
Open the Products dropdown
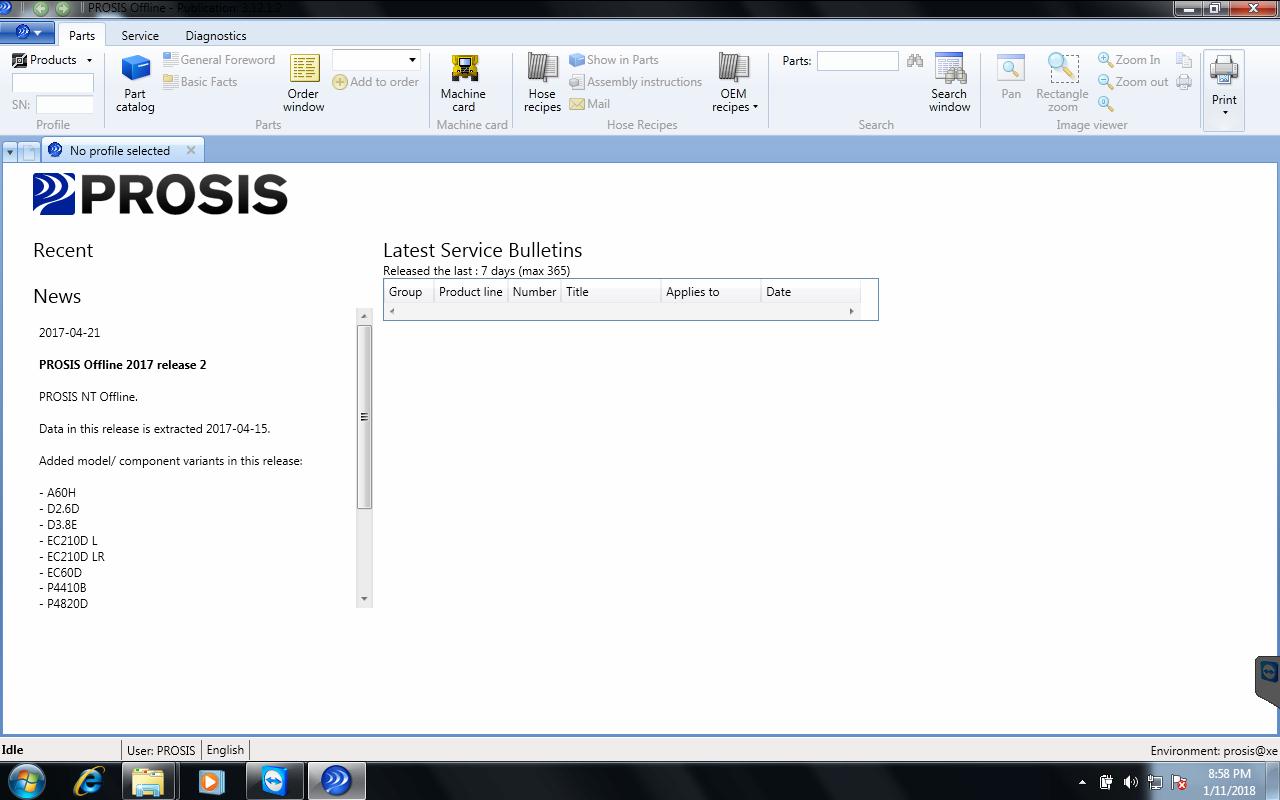52,60
